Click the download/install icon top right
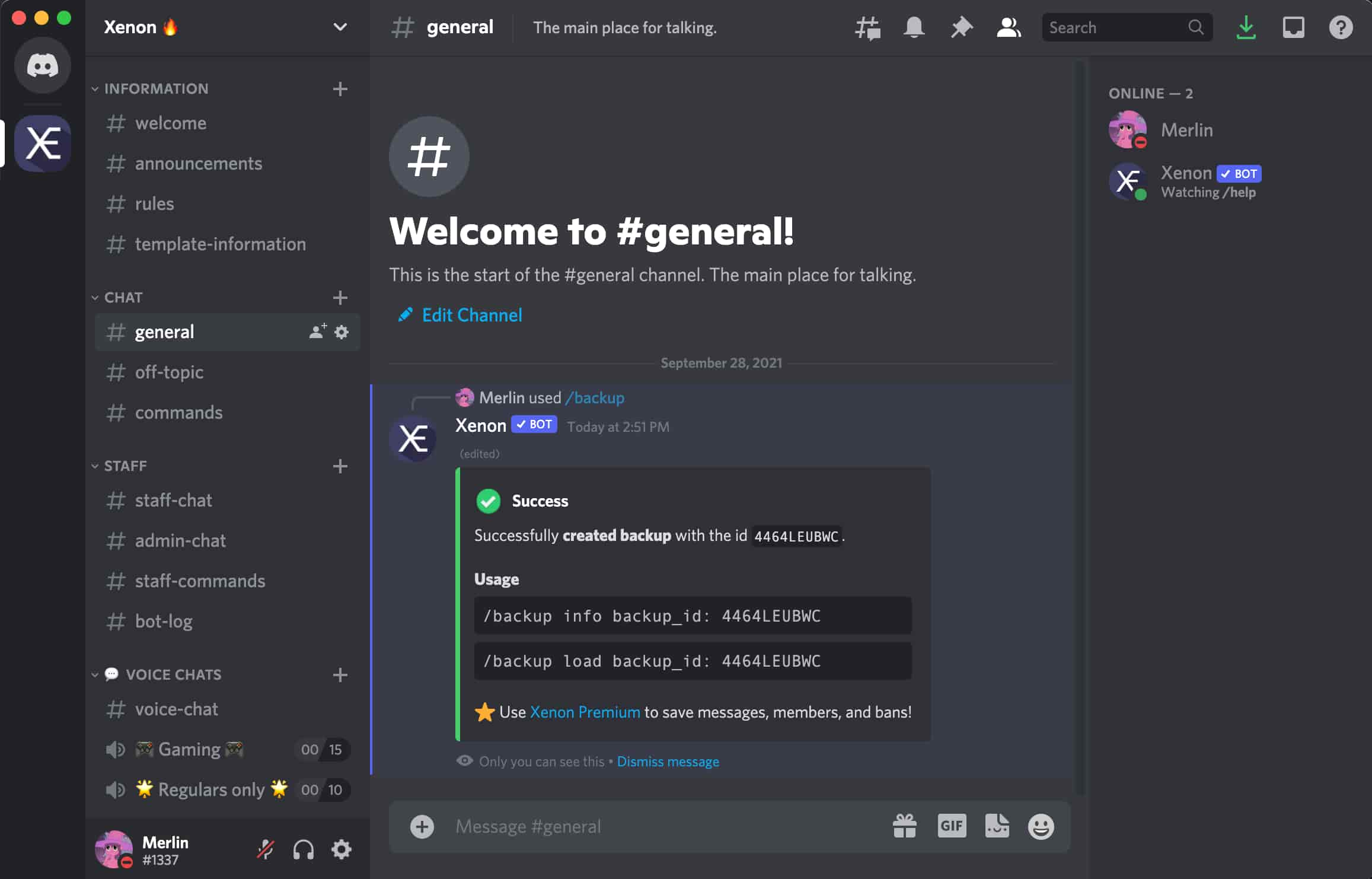This screenshot has height=879, width=1372. (1246, 27)
